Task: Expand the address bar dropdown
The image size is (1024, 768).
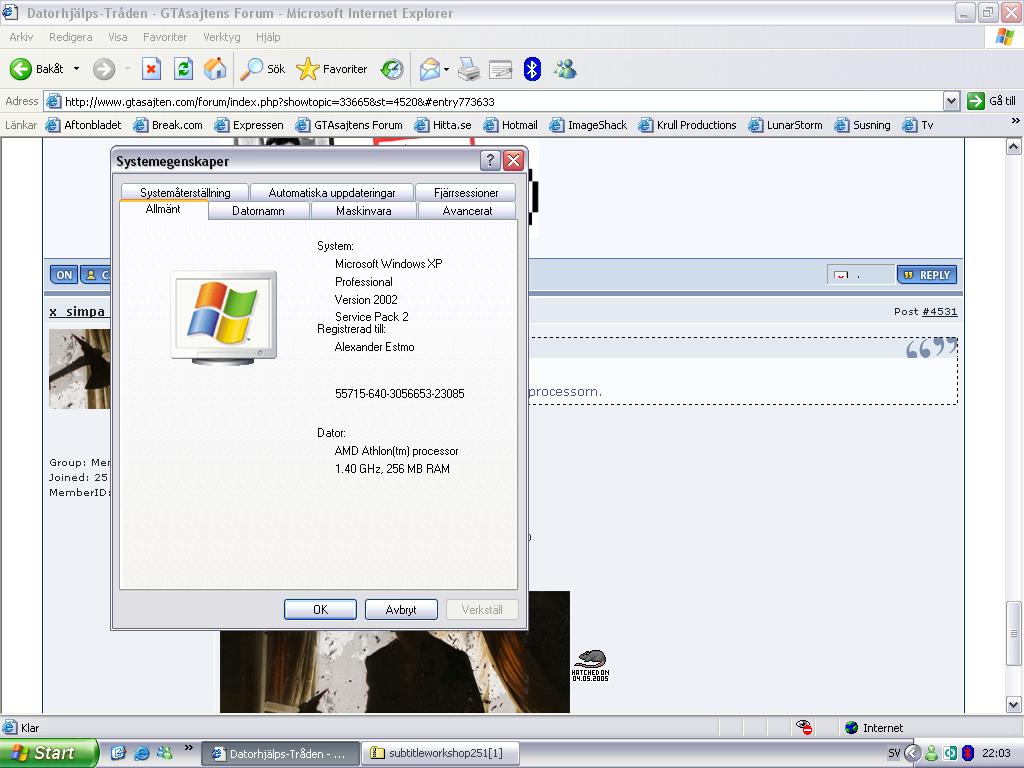Action: [x=952, y=101]
